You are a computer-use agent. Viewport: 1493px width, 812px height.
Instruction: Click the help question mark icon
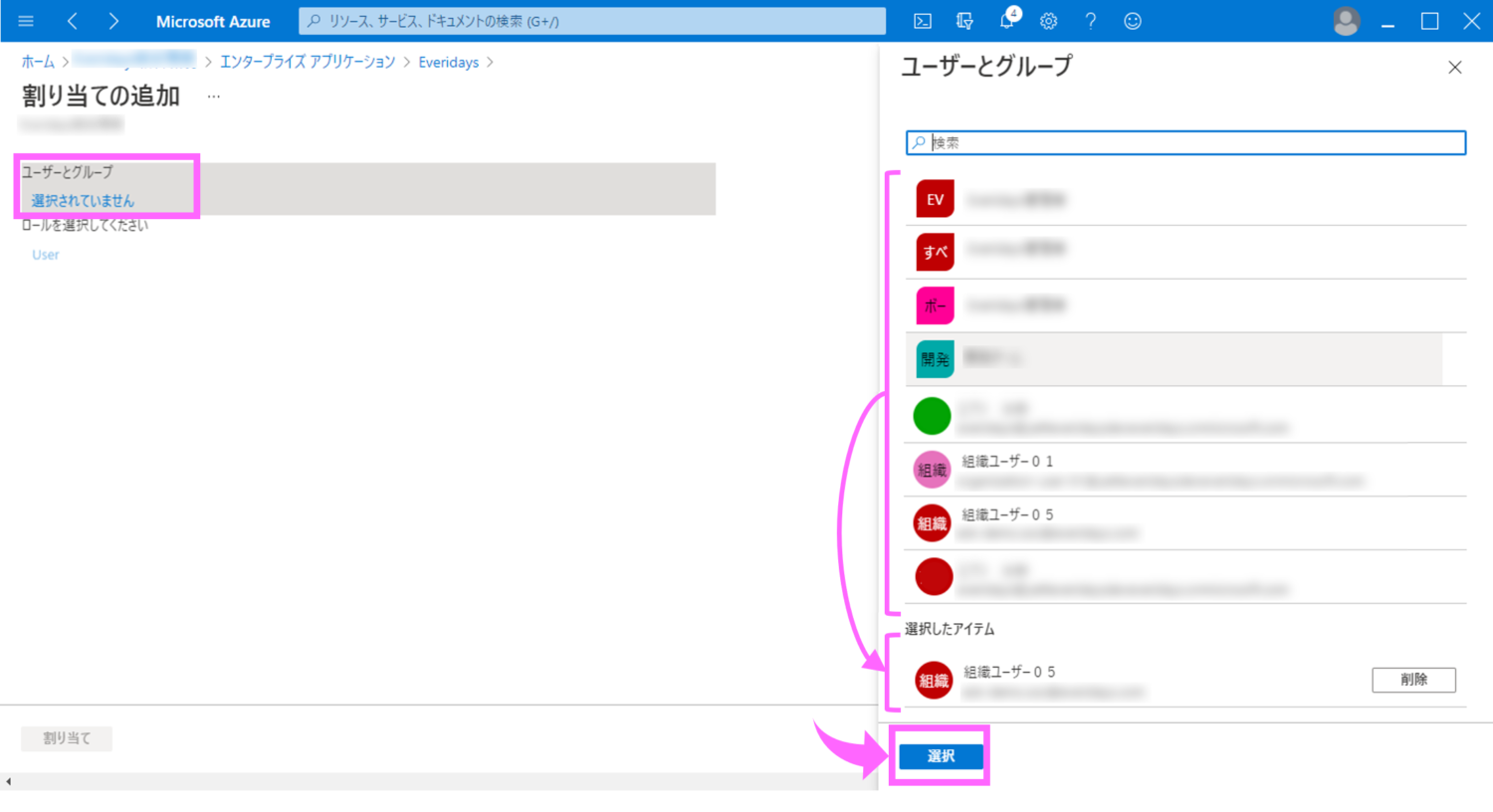point(1091,21)
